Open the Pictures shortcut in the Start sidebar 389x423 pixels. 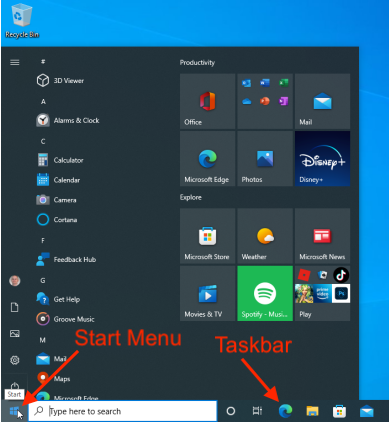[15, 334]
